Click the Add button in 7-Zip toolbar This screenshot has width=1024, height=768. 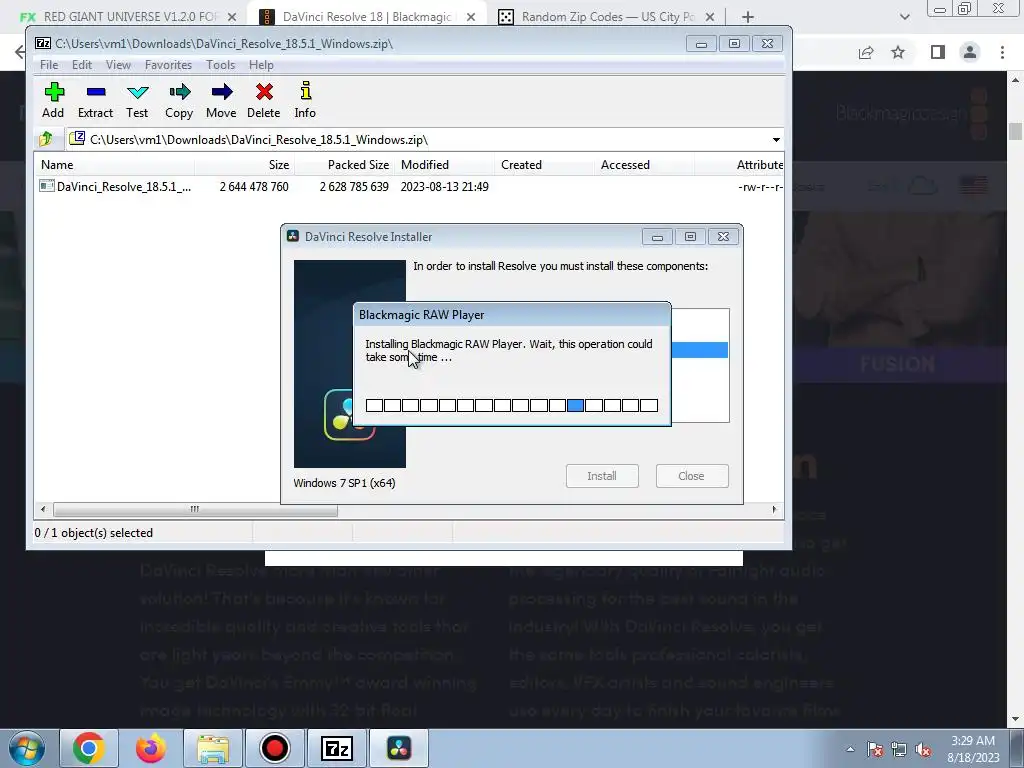pos(54,100)
